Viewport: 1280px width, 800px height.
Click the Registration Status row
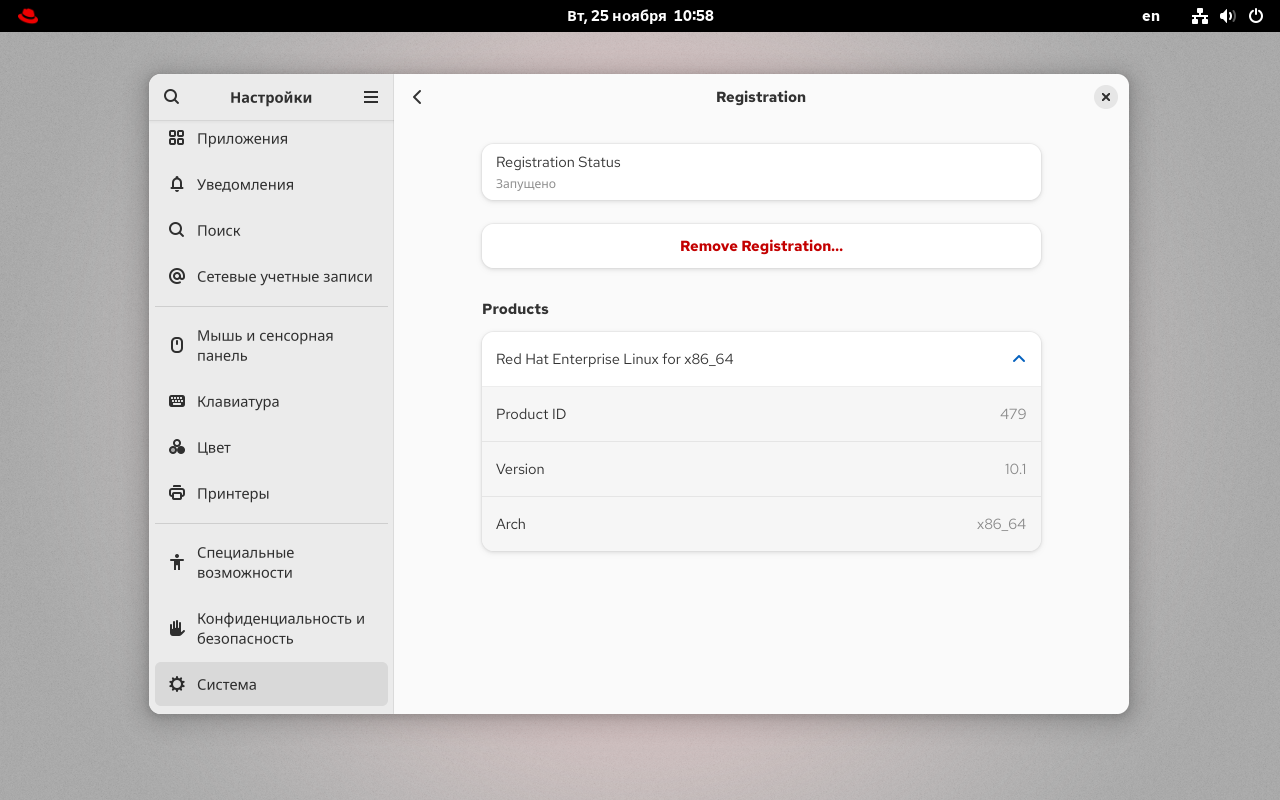click(761, 172)
